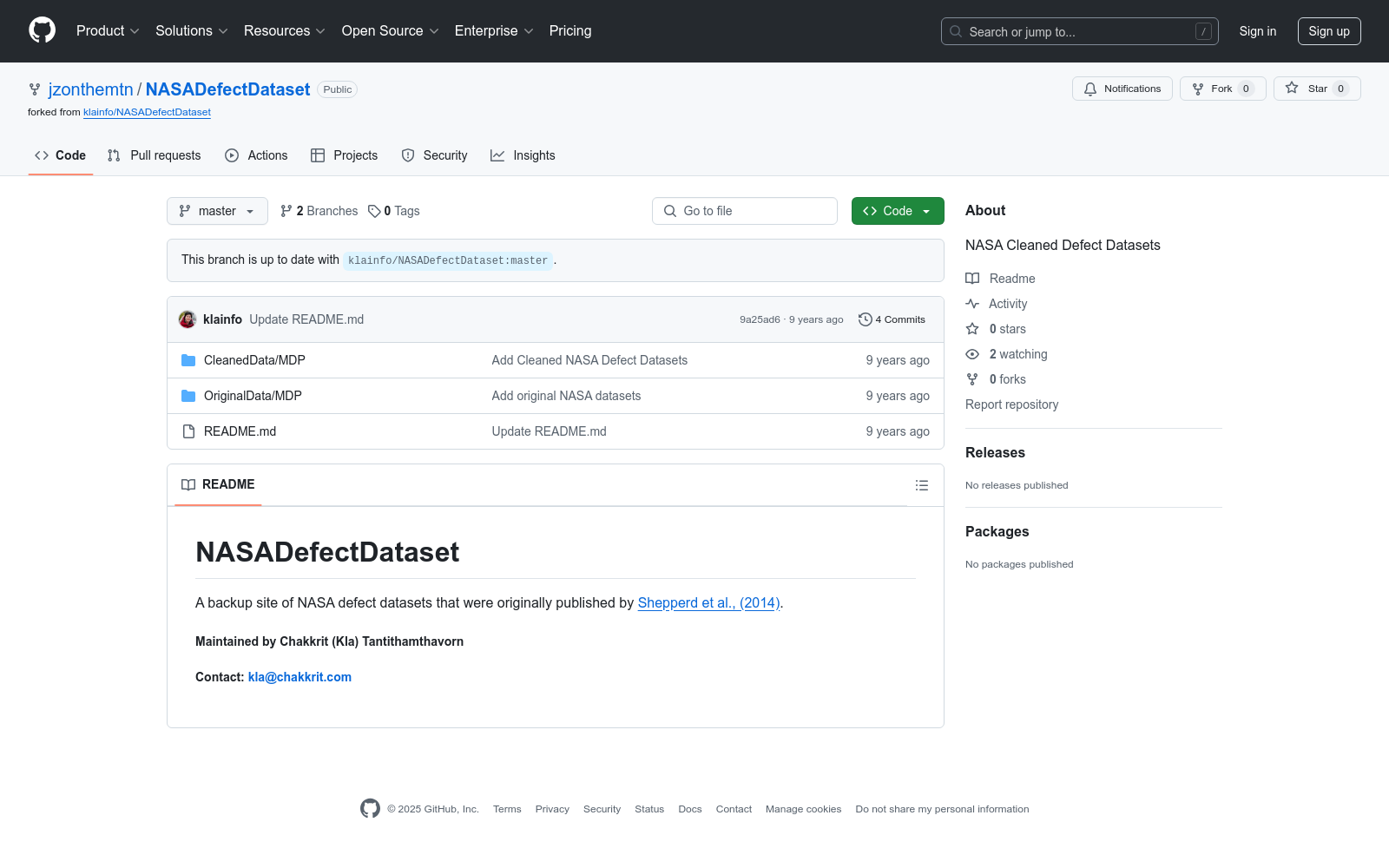This screenshot has height=868, width=1389.
Task: Open the Docs footer link
Action: click(x=690, y=809)
